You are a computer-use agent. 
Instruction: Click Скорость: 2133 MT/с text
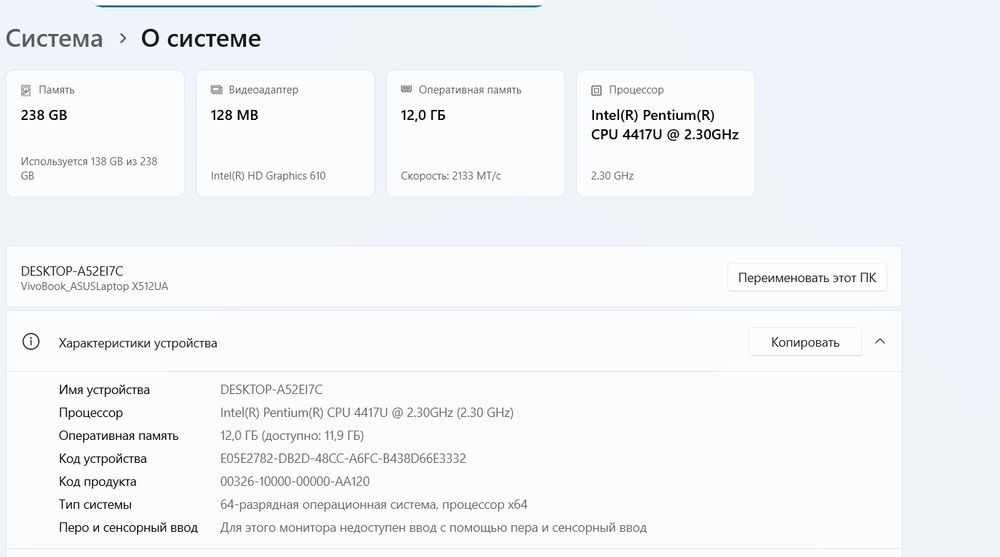(451, 175)
